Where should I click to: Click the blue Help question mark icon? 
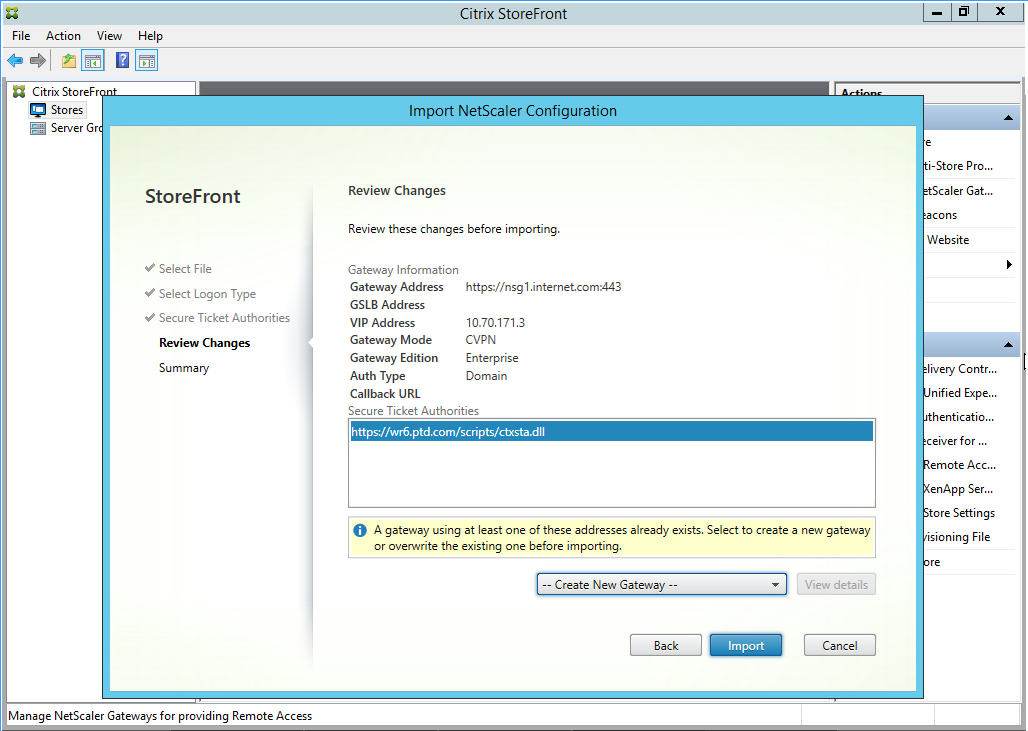point(122,61)
